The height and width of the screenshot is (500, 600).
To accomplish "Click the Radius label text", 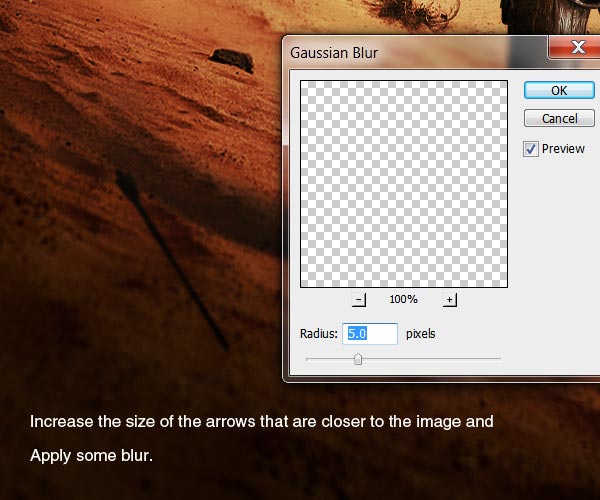I will [318, 334].
